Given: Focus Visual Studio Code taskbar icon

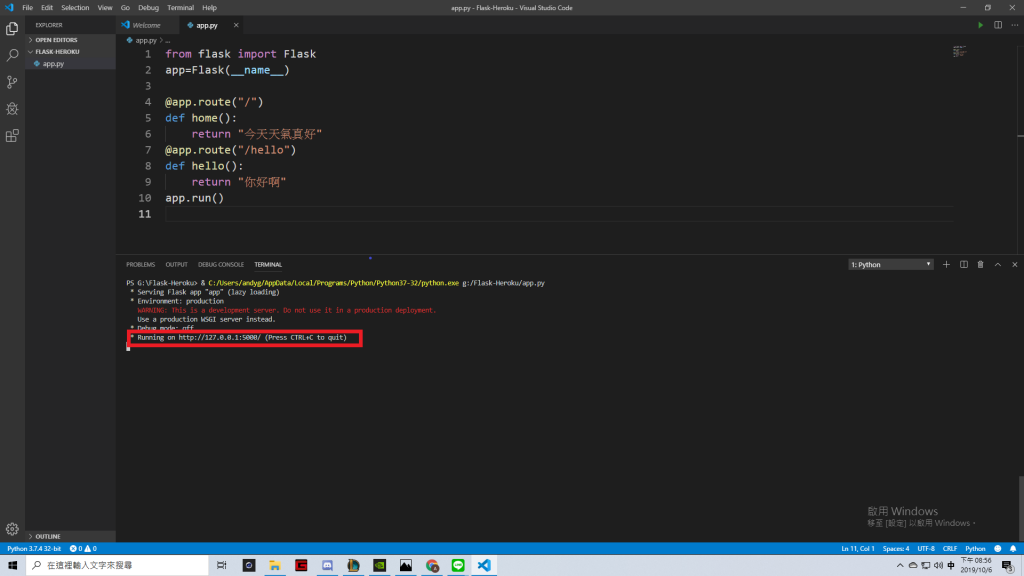Looking at the screenshot, I should (484, 565).
